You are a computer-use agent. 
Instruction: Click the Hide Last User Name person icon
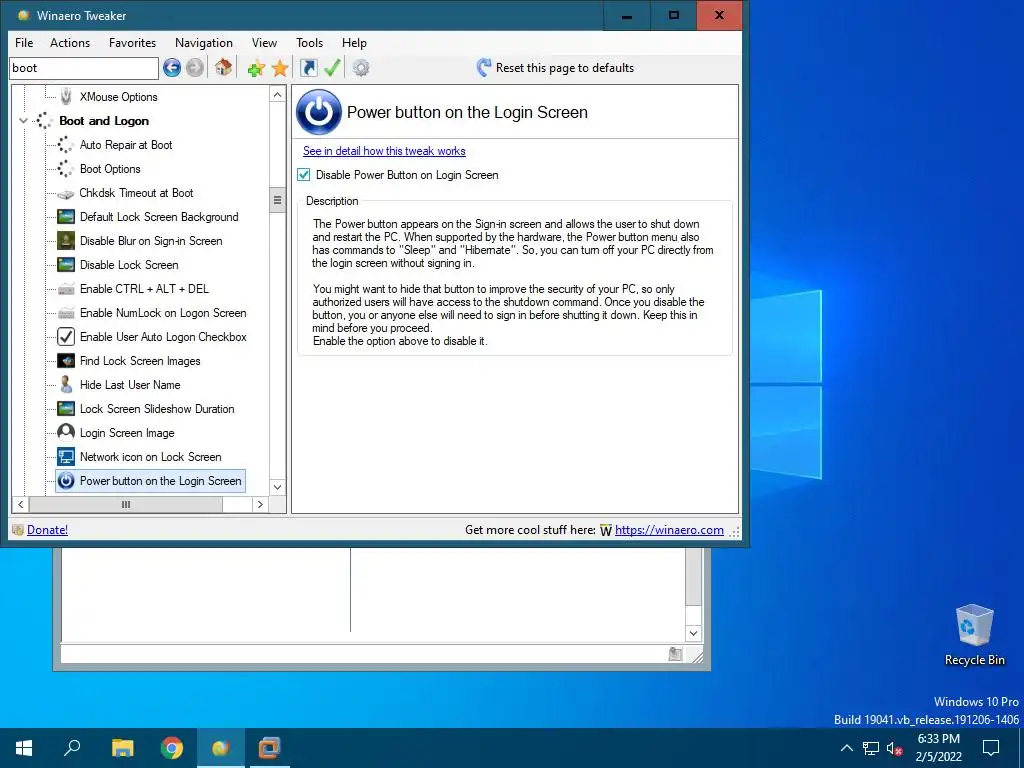coord(66,385)
